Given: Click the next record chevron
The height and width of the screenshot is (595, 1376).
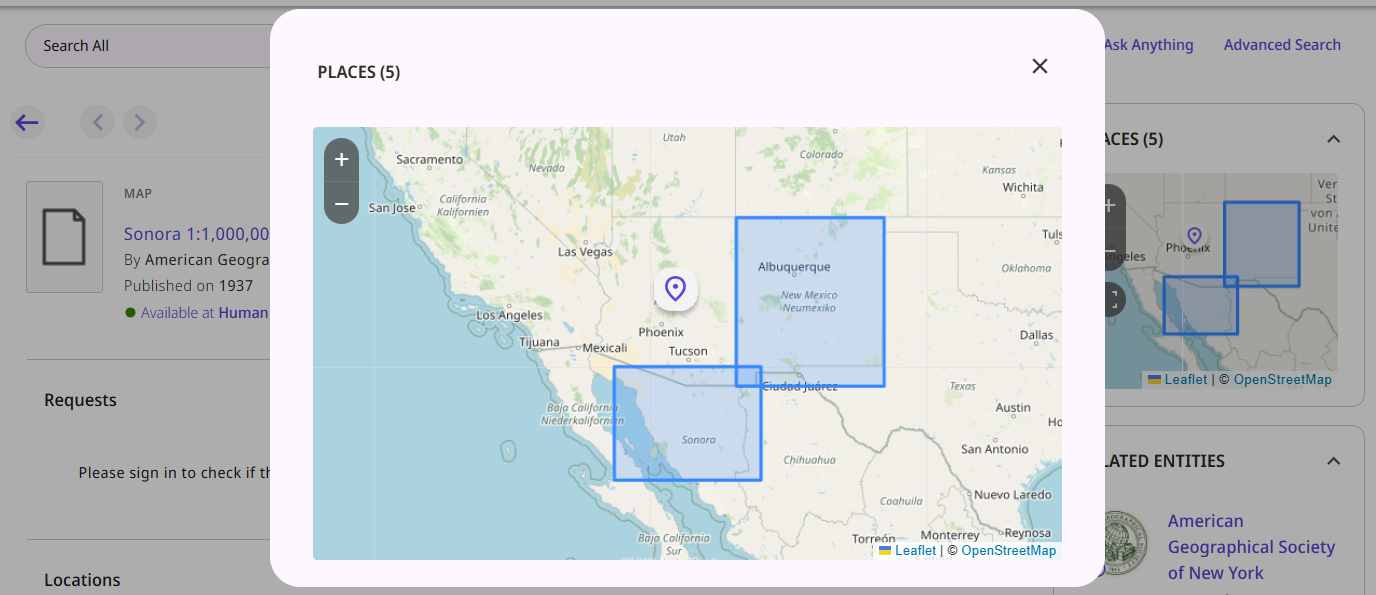Looking at the screenshot, I should point(139,121).
